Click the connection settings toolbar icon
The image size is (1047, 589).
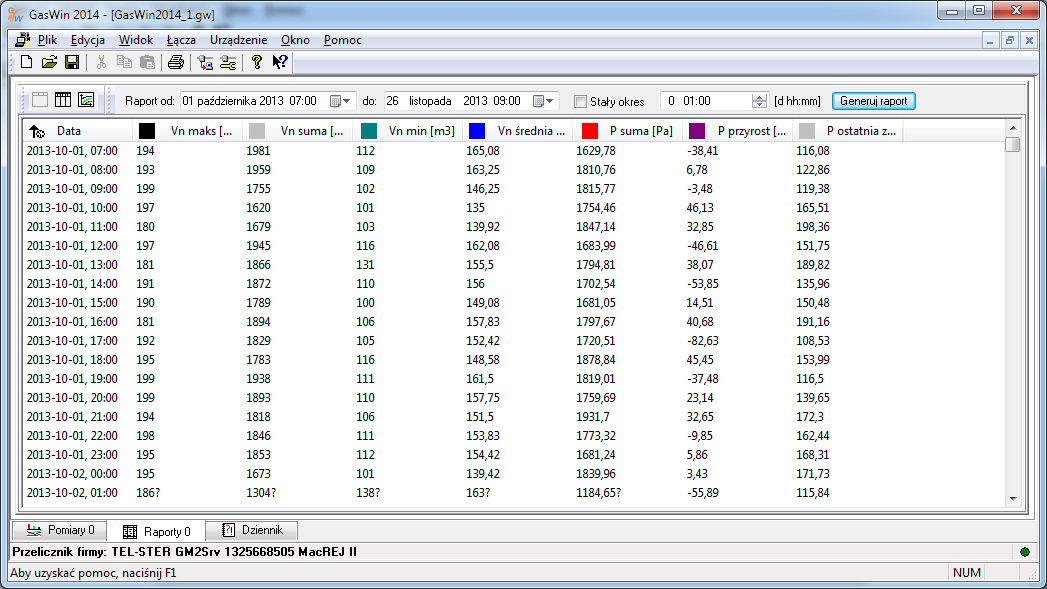[x=228, y=62]
